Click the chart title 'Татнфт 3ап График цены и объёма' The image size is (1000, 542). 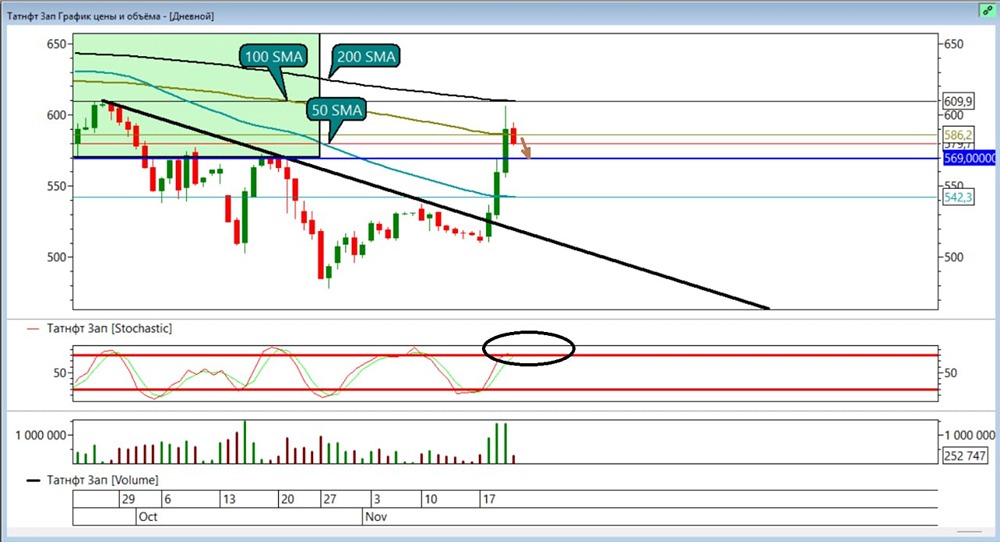[86, 16]
